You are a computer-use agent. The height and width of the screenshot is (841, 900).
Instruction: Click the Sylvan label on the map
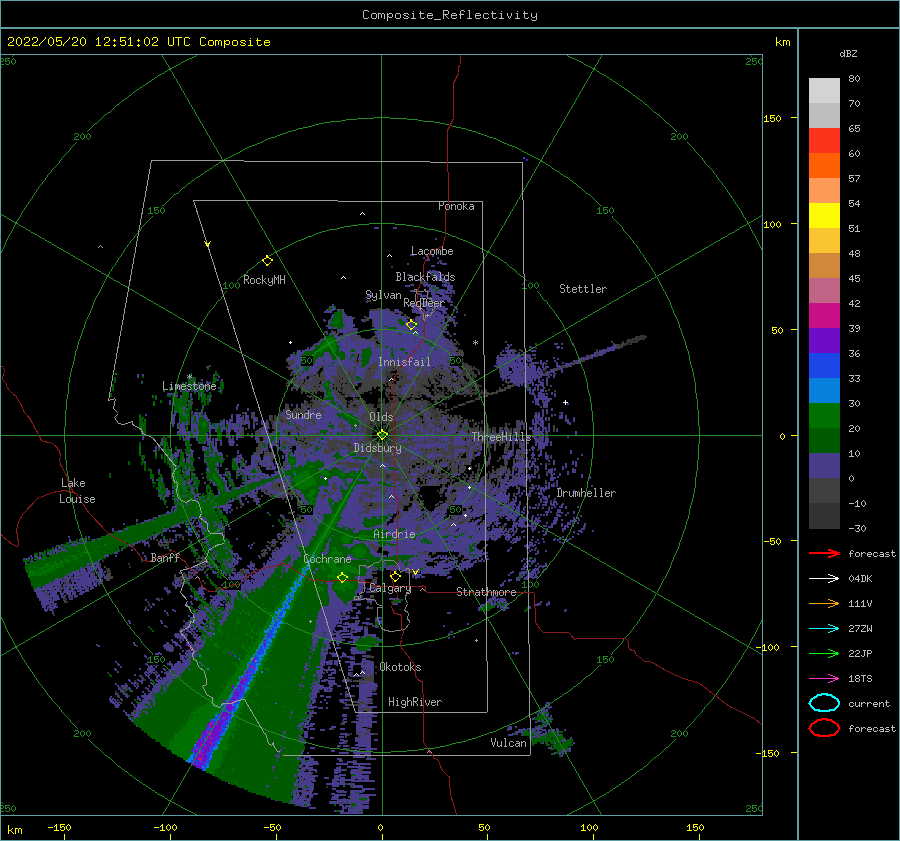click(x=383, y=295)
